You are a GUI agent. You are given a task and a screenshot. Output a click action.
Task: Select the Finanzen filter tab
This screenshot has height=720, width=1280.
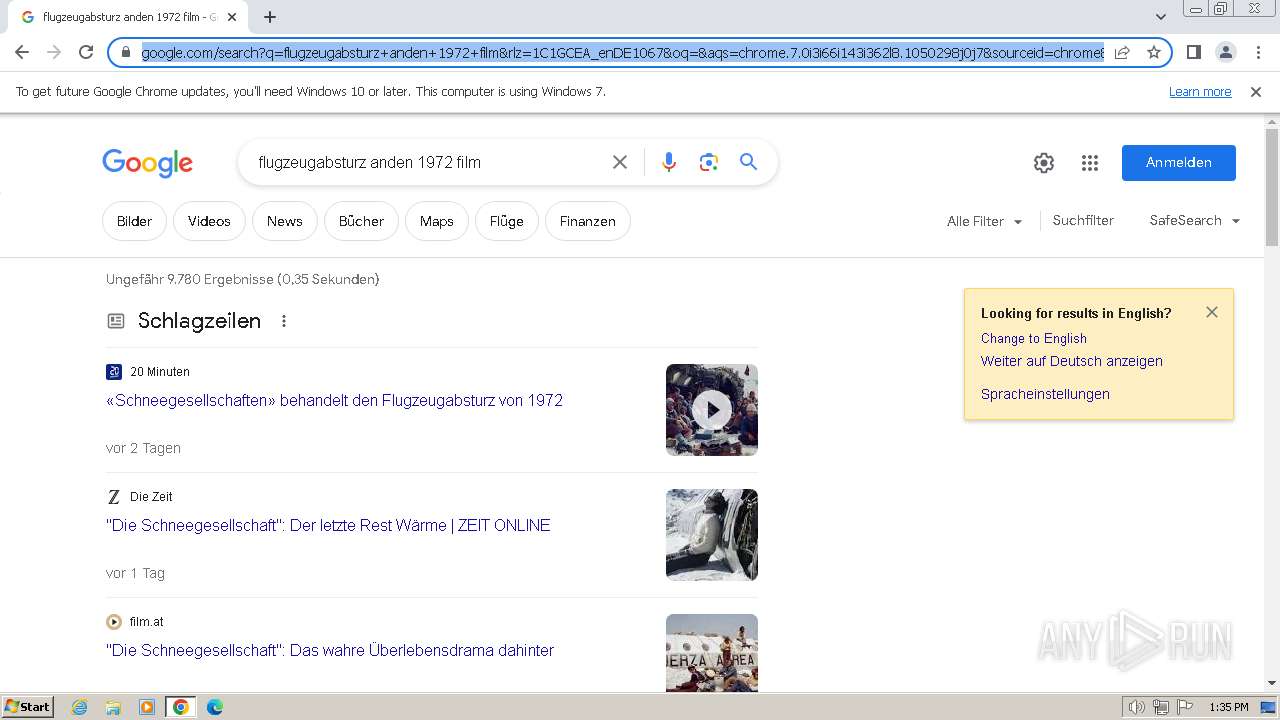pyautogui.click(x=588, y=221)
